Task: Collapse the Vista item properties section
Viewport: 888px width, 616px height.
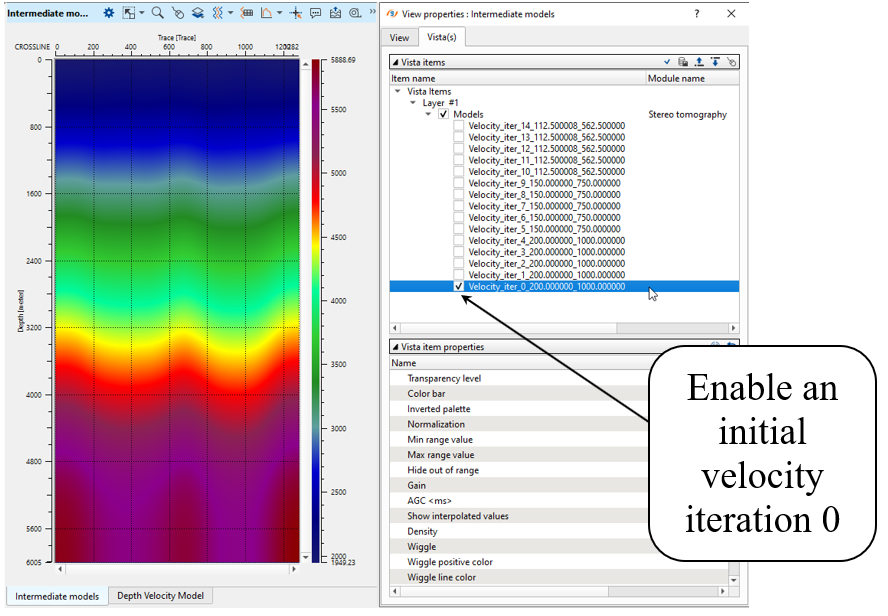Action: [x=395, y=347]
